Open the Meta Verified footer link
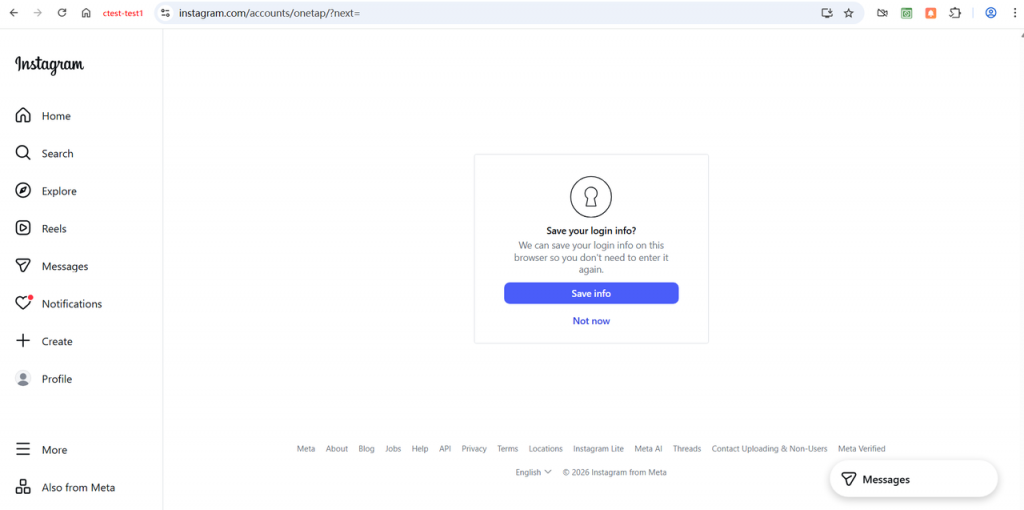 pyautogui.click(x=861, y=449)
